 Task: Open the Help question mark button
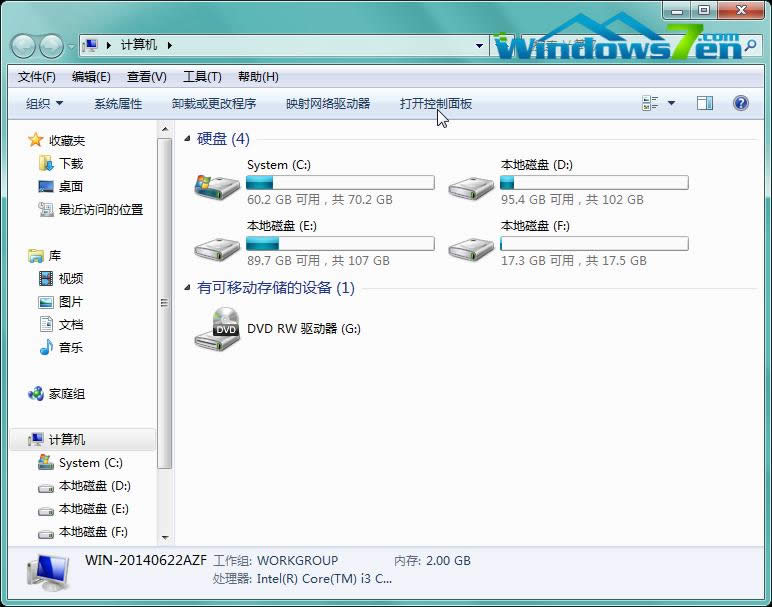coord(740,103)
